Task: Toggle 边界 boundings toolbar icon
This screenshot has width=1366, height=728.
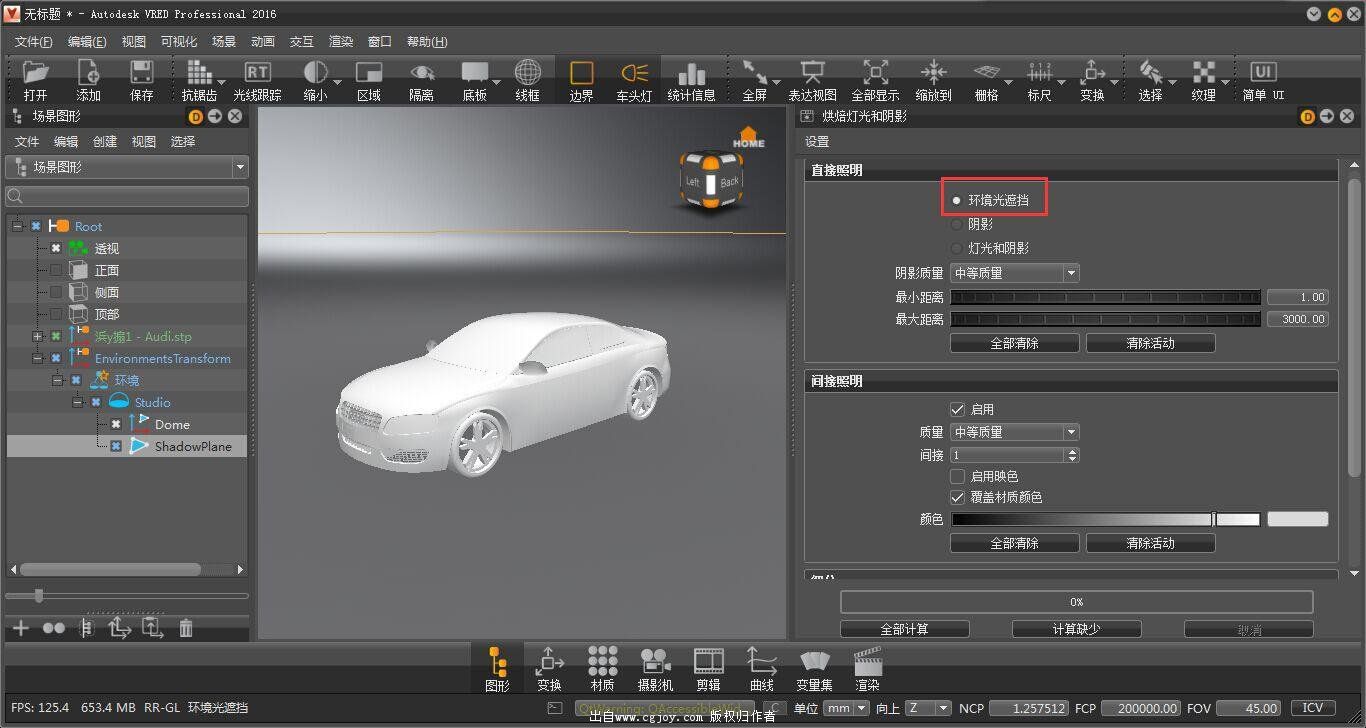Action: [x=581, y=73]
